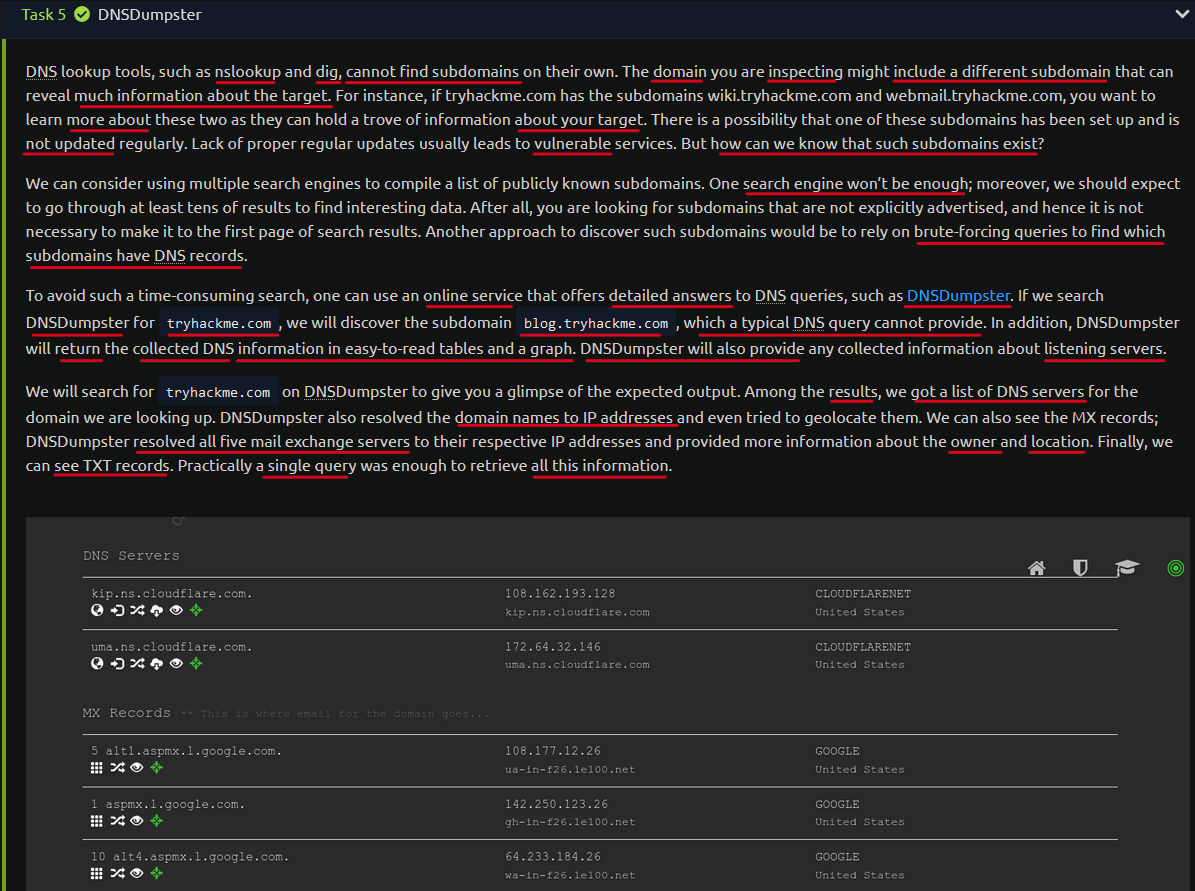This screenshot has width=1195, height=891.
Task: Click the shuffle icon under kip.ns.cloudflare.com
Action: click(136, 610)
